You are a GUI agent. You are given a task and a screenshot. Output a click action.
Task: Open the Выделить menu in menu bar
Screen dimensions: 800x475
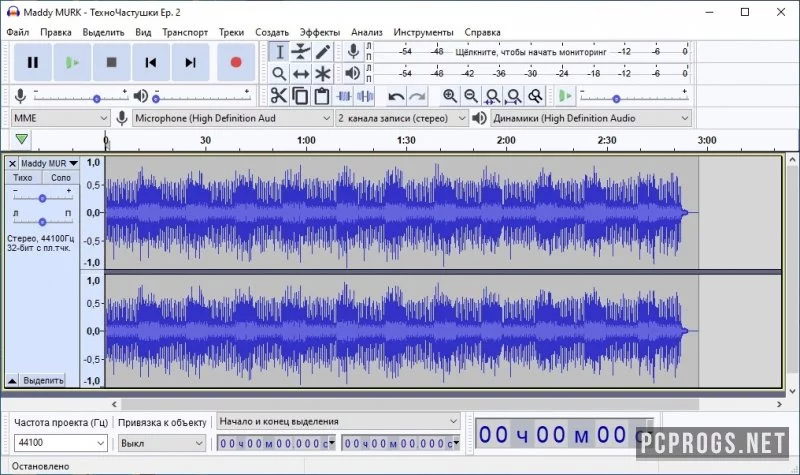104,32
